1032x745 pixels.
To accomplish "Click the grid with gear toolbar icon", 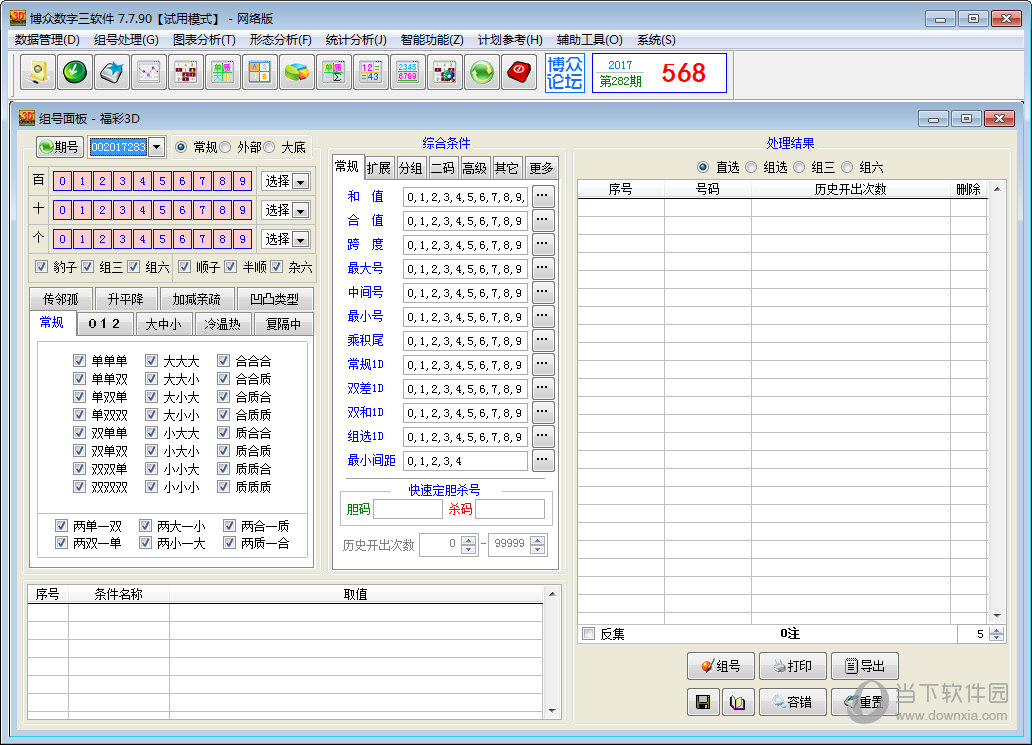I will coord(444,72).
